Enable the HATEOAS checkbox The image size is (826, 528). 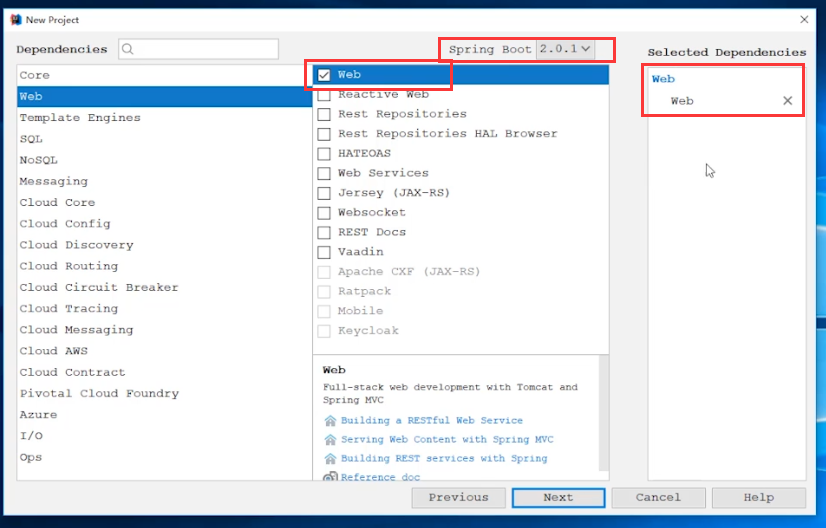click(x=324, y=154)
